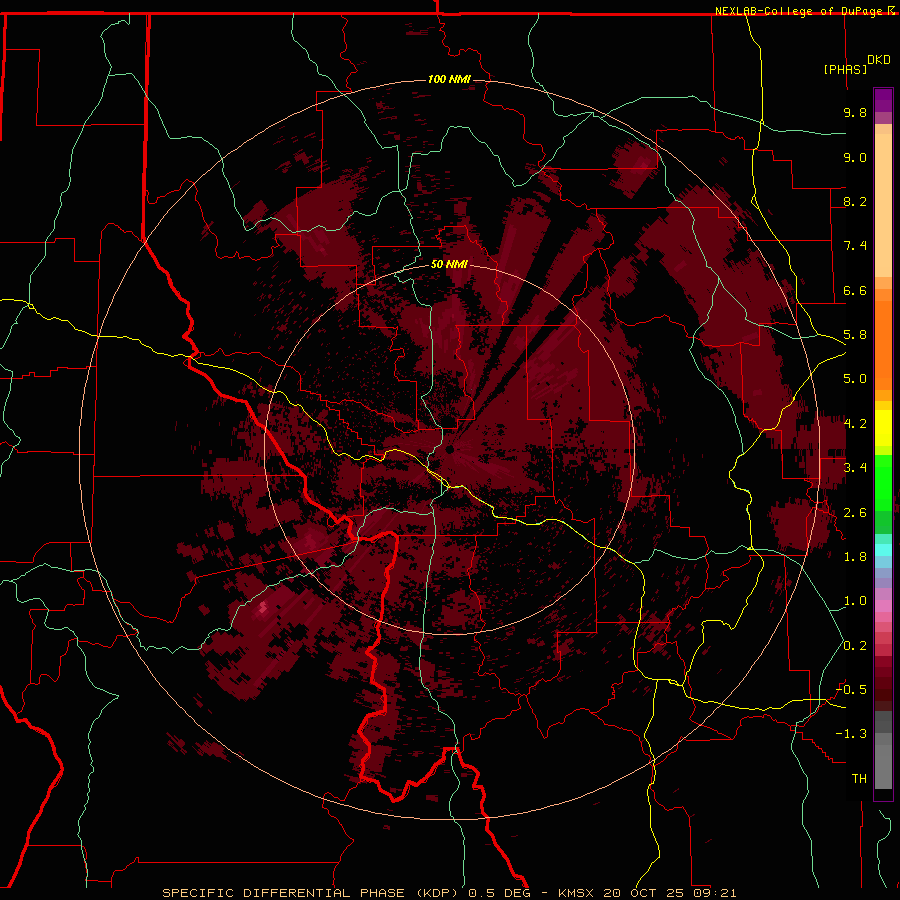Click the NEXLAB-College of DuPage title text
Viewport: 900px width, 900px height.
click(x=801, y=11)
